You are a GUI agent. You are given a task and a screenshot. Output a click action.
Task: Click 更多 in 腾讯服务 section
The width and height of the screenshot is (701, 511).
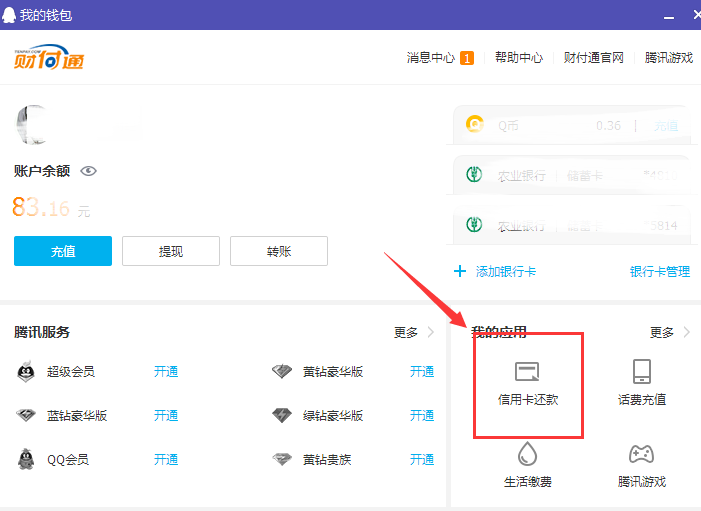(406, 332)
